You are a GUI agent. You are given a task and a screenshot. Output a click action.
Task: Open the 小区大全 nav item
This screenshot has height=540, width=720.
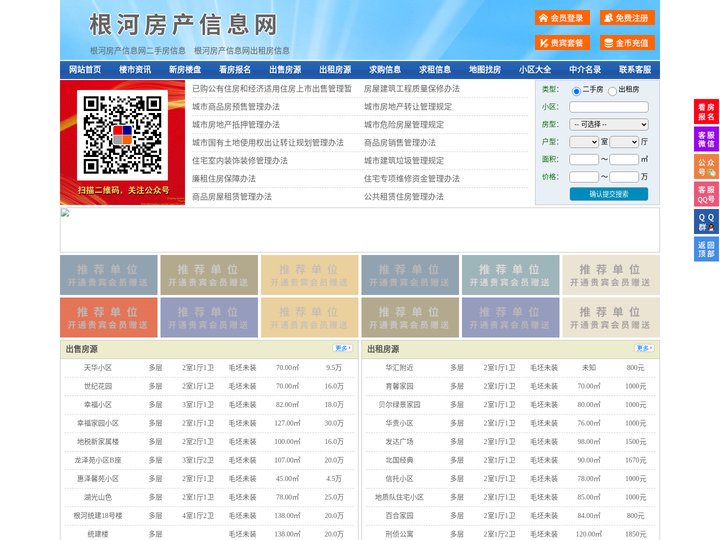535,70
